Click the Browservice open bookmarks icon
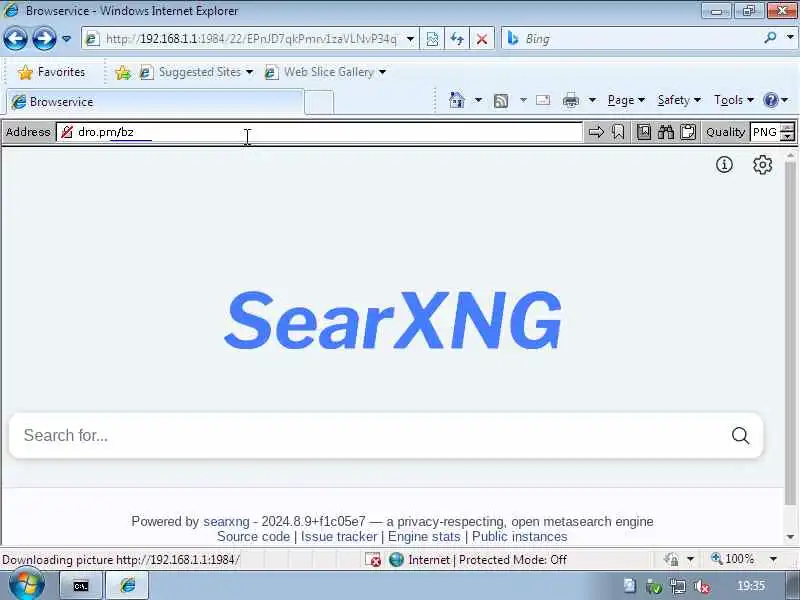Viewport: 800px width, 600px height. pyautogui.click(x=644, y=132)
